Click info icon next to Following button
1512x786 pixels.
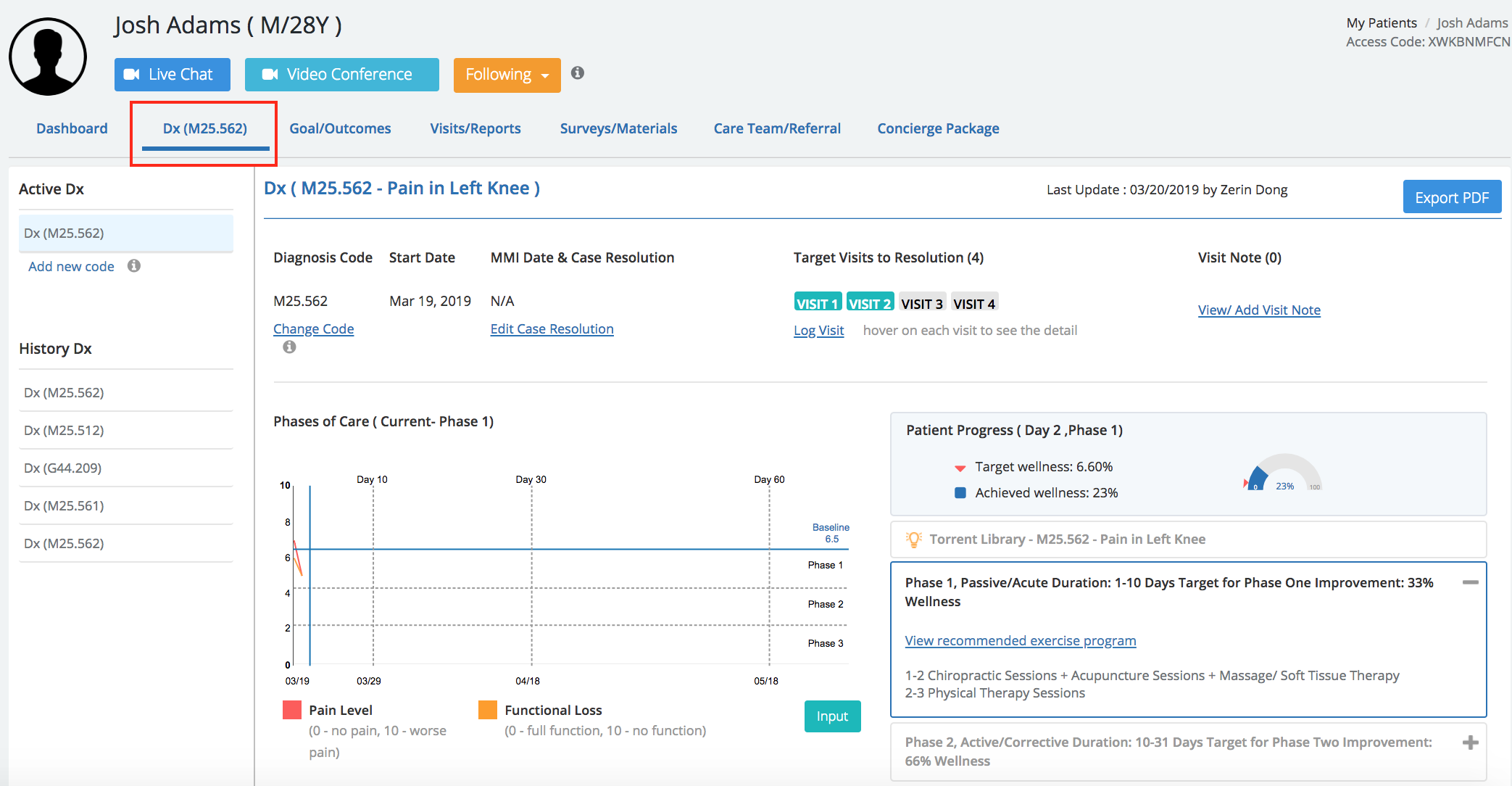point(577,73)
